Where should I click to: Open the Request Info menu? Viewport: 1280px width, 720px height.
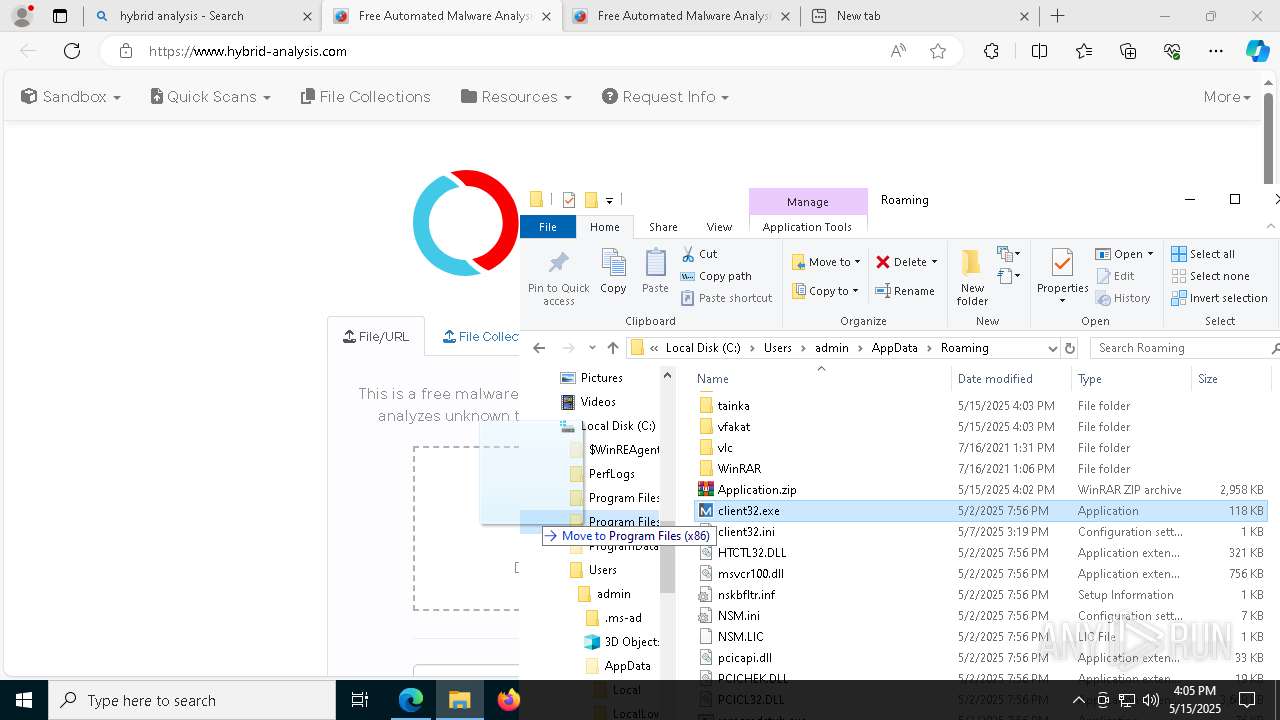pos(665,97)
